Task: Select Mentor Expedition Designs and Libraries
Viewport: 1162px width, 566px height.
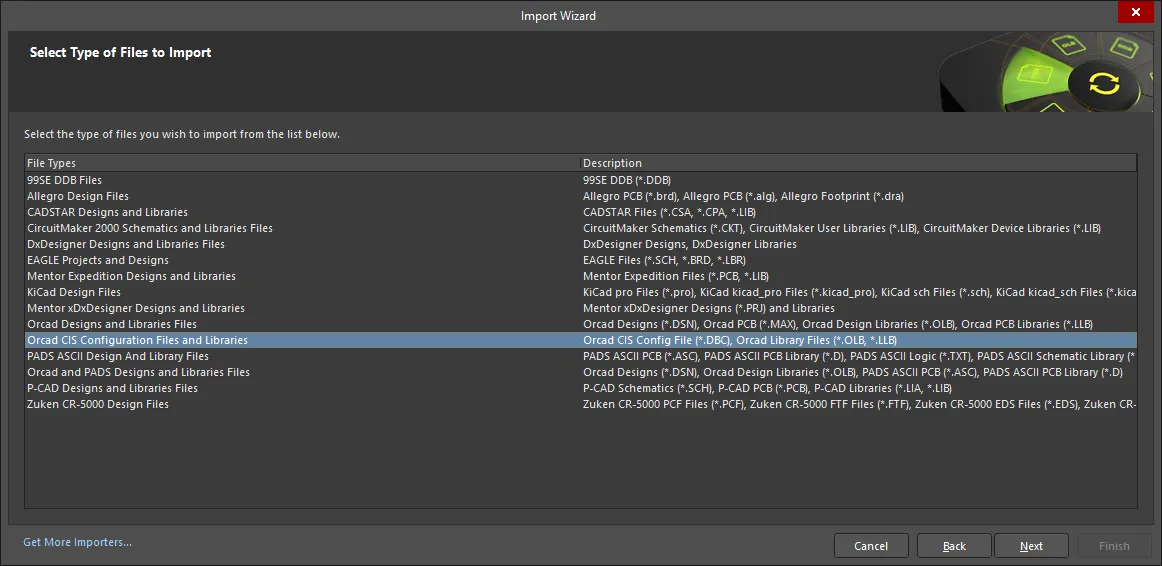Action: pyautogui.click(x=131, y=276)
